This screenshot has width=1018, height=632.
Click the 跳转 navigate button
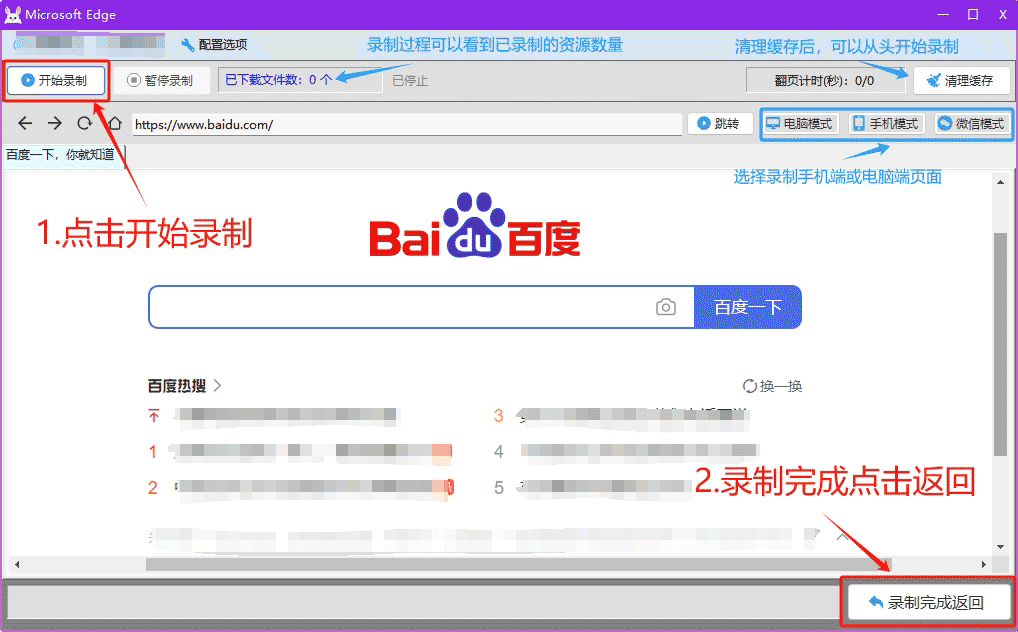(x=719, y=123)
